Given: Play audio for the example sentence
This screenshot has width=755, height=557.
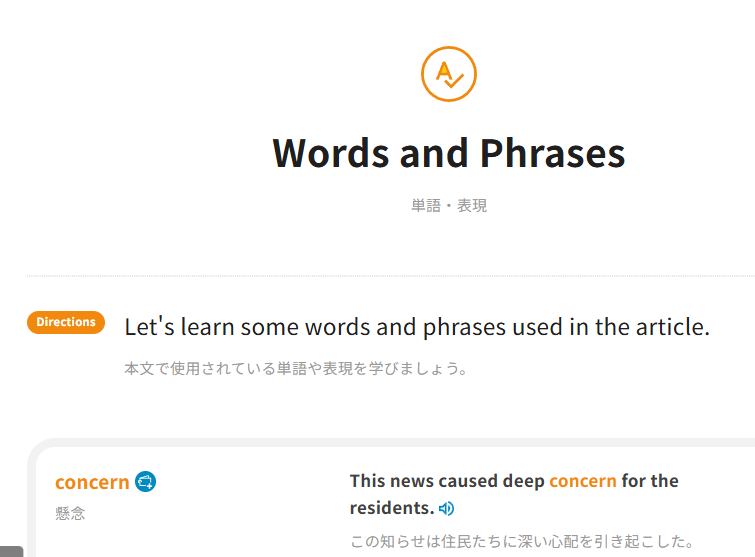Looking at the screenshot, I should [x=446, y=508].
